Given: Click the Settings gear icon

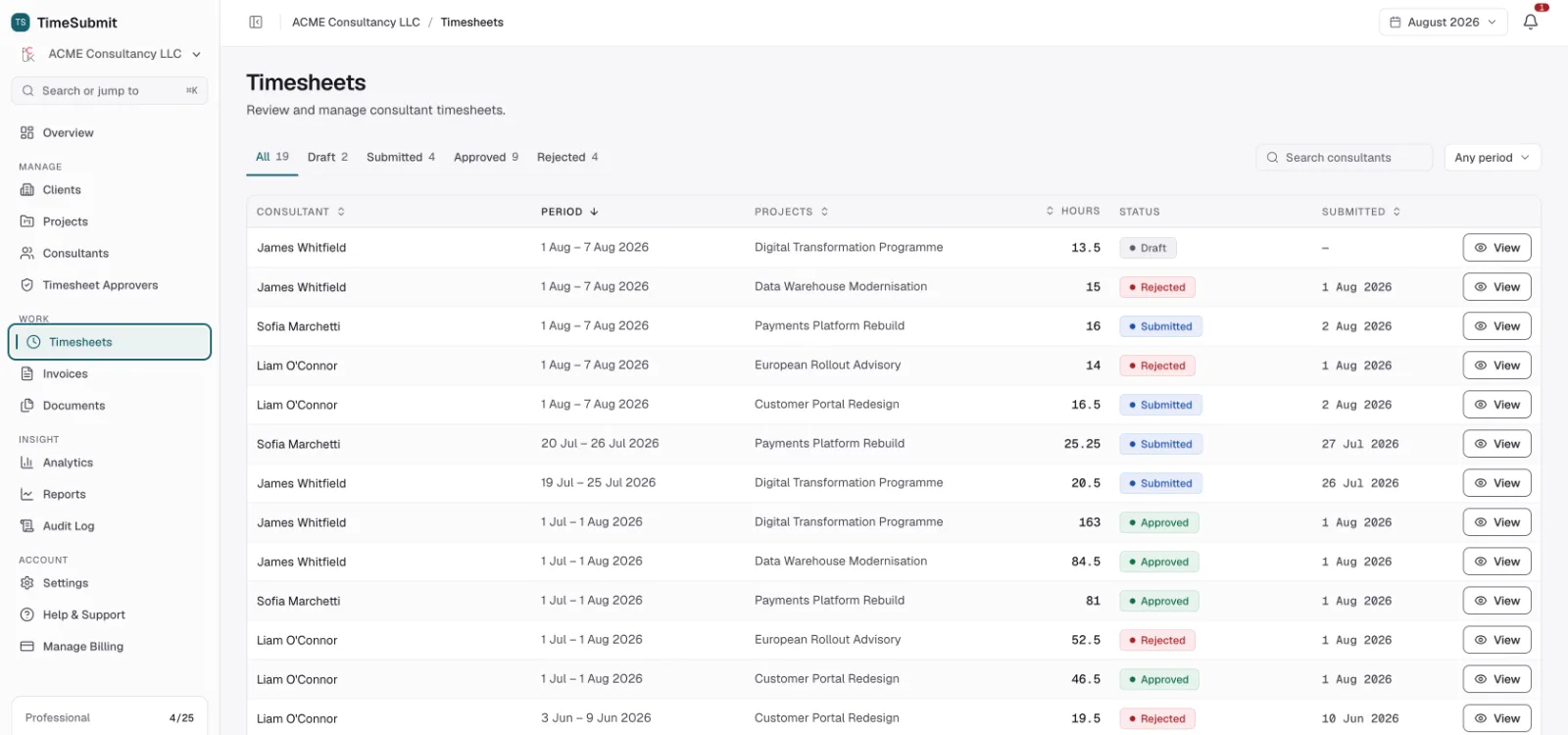Looking at the screenshot, I should click(x=27, y=583).
